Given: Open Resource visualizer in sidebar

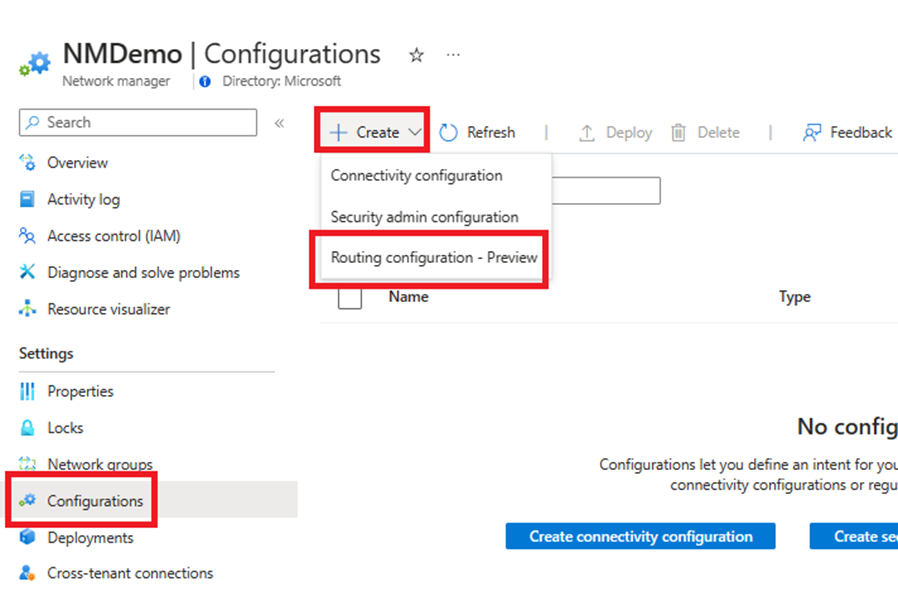Looking at the screenshot, I should coord(108,309).
